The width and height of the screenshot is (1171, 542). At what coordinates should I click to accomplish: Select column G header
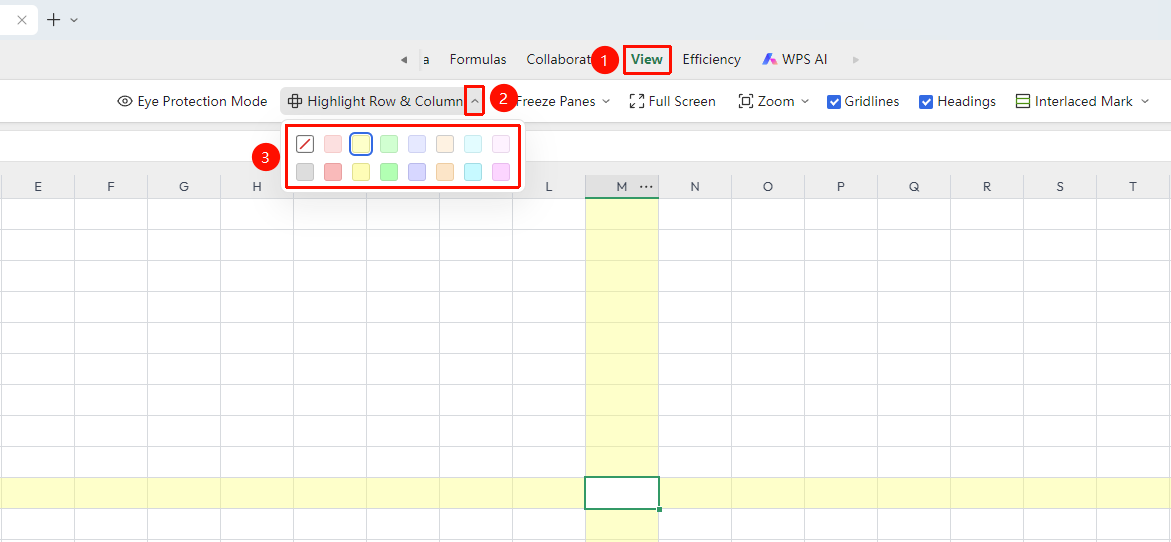point(184,187)
